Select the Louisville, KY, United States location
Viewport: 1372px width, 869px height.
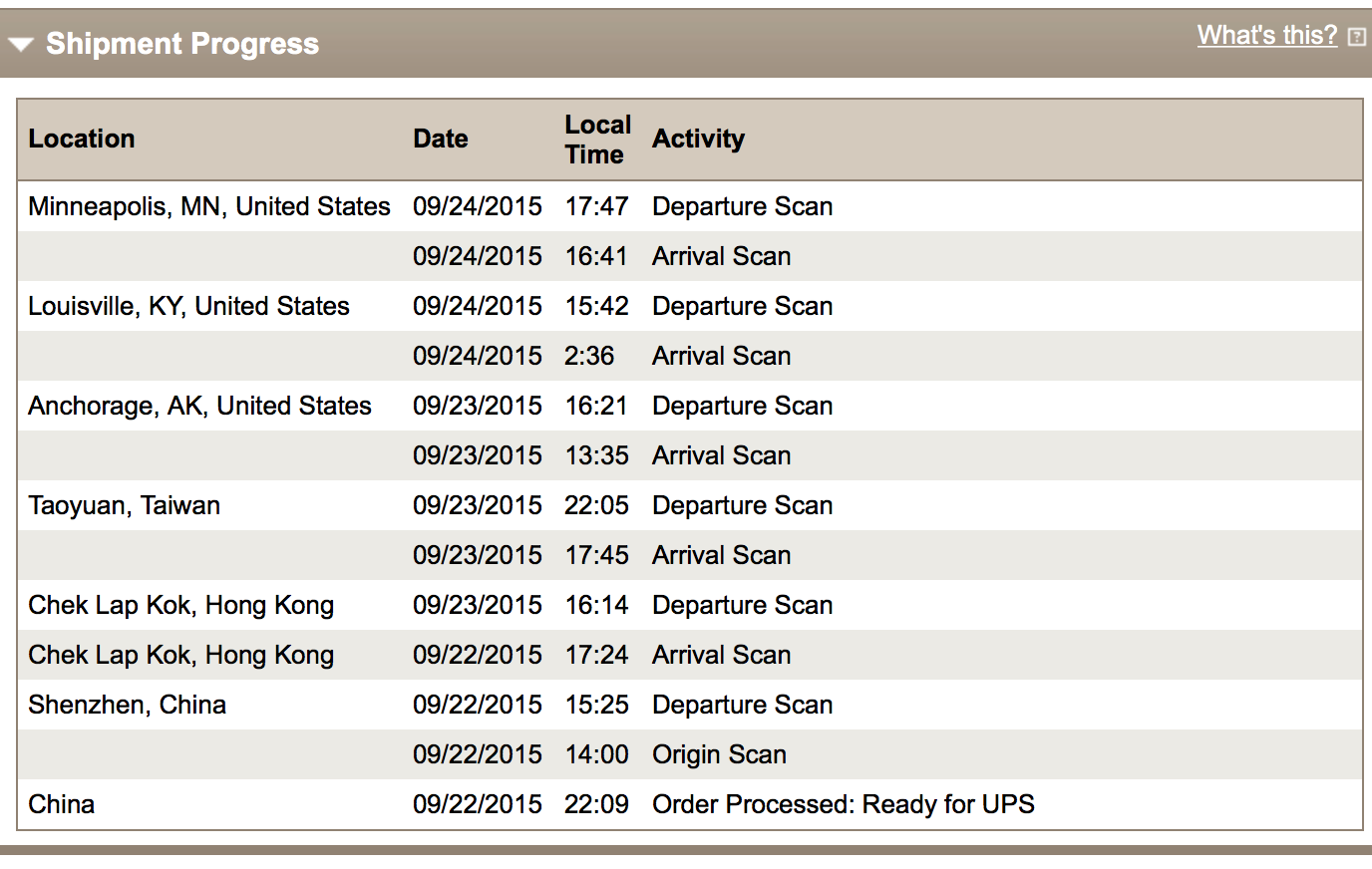point(188,306)
